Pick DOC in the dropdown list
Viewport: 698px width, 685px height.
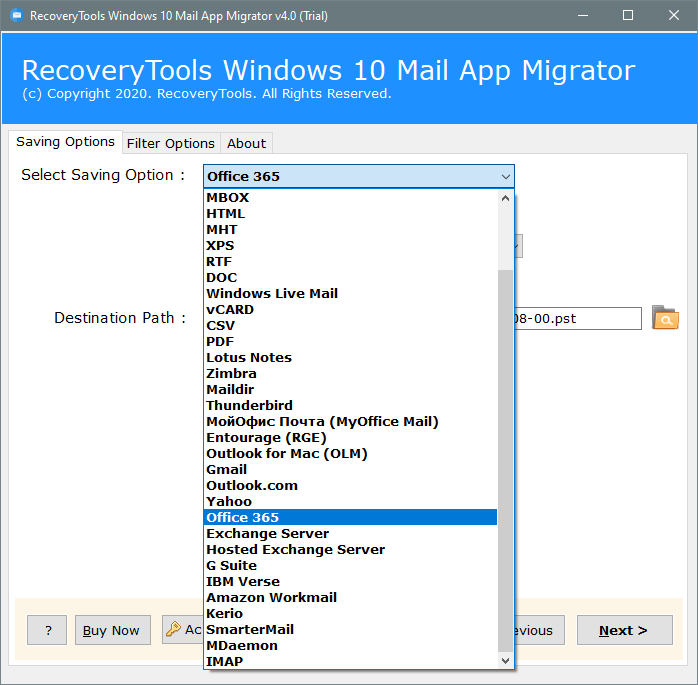coord(350,277)
